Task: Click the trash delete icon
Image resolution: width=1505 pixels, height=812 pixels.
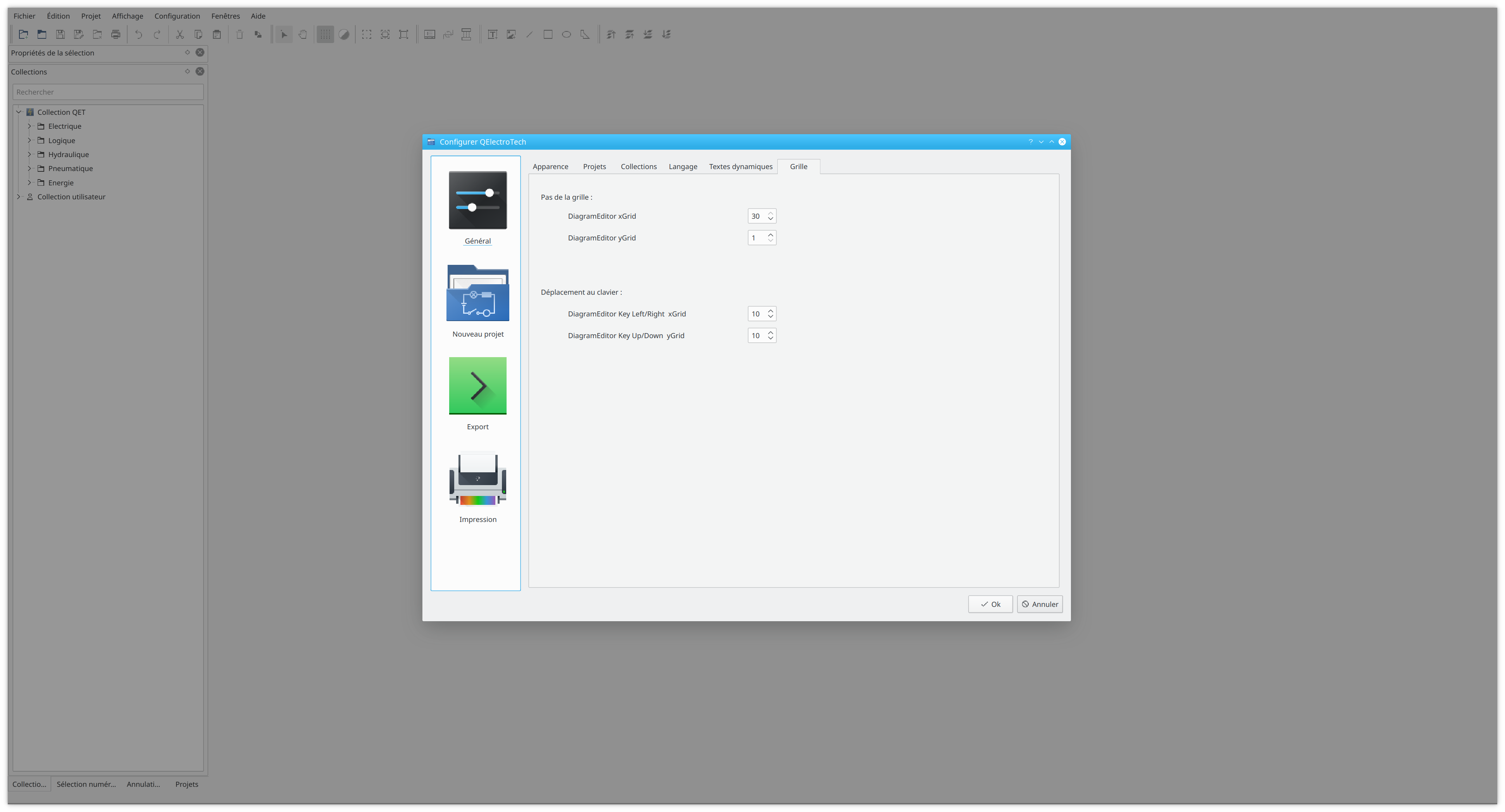Action: pos(240,35)
